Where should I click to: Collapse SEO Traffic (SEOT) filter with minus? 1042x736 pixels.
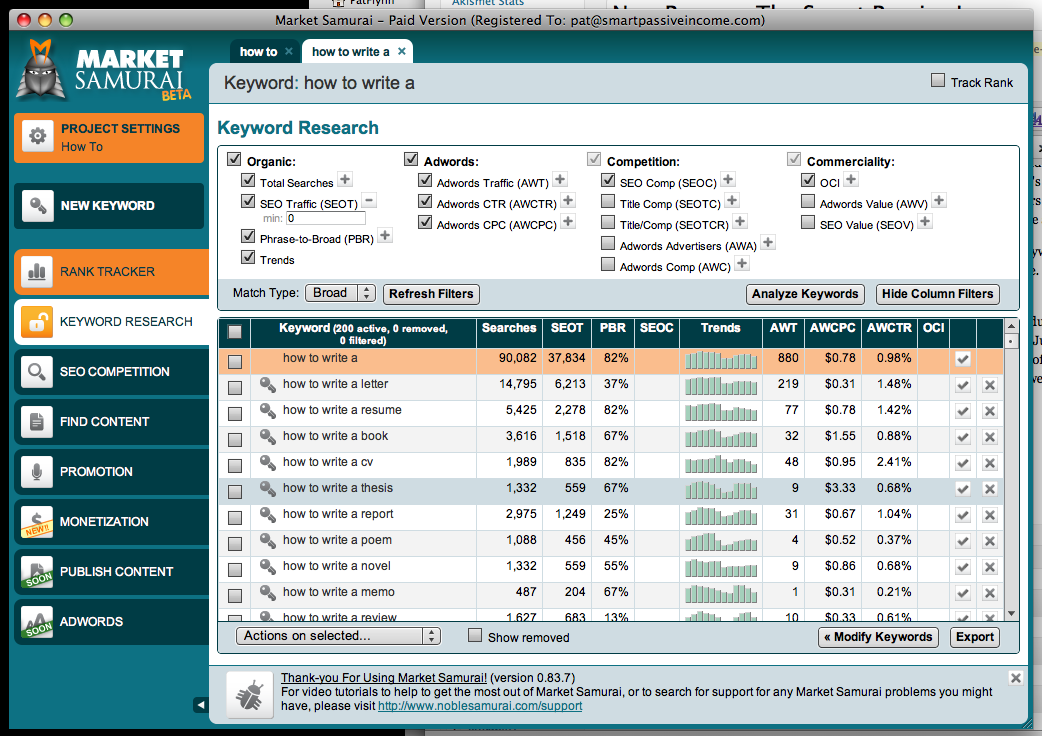coord(370,201)
